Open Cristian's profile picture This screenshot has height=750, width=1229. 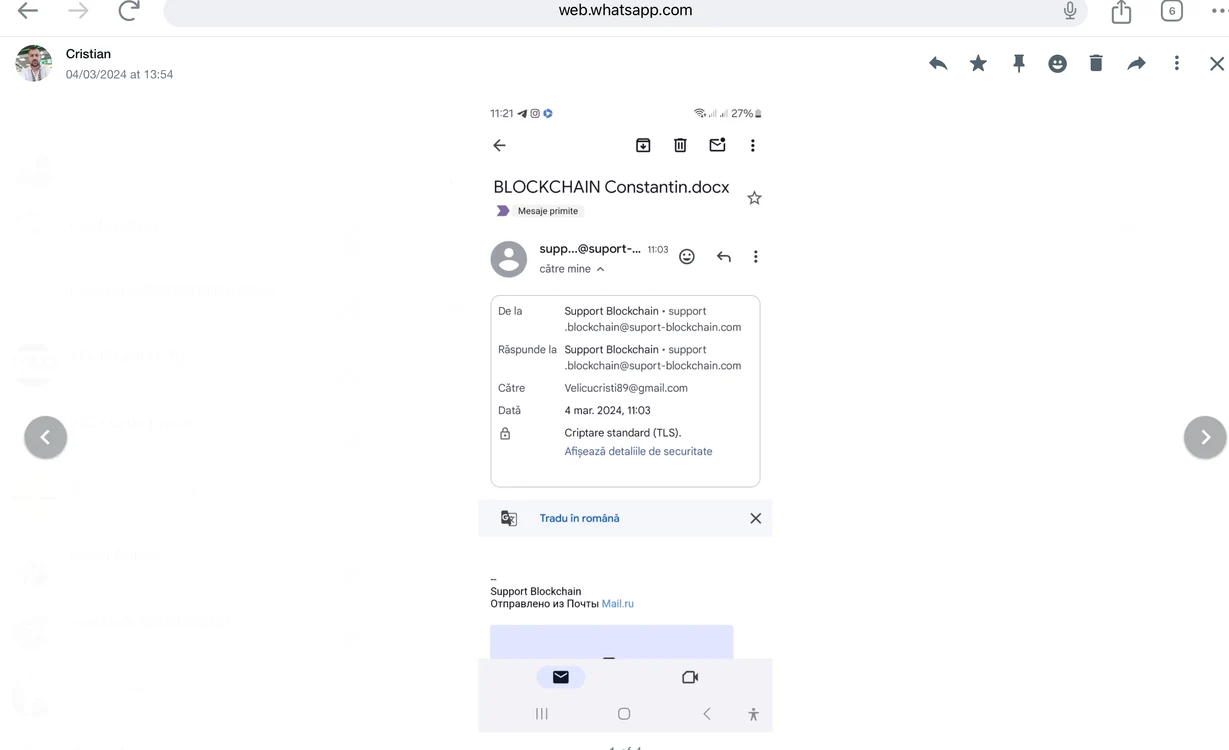coord(34,63)
